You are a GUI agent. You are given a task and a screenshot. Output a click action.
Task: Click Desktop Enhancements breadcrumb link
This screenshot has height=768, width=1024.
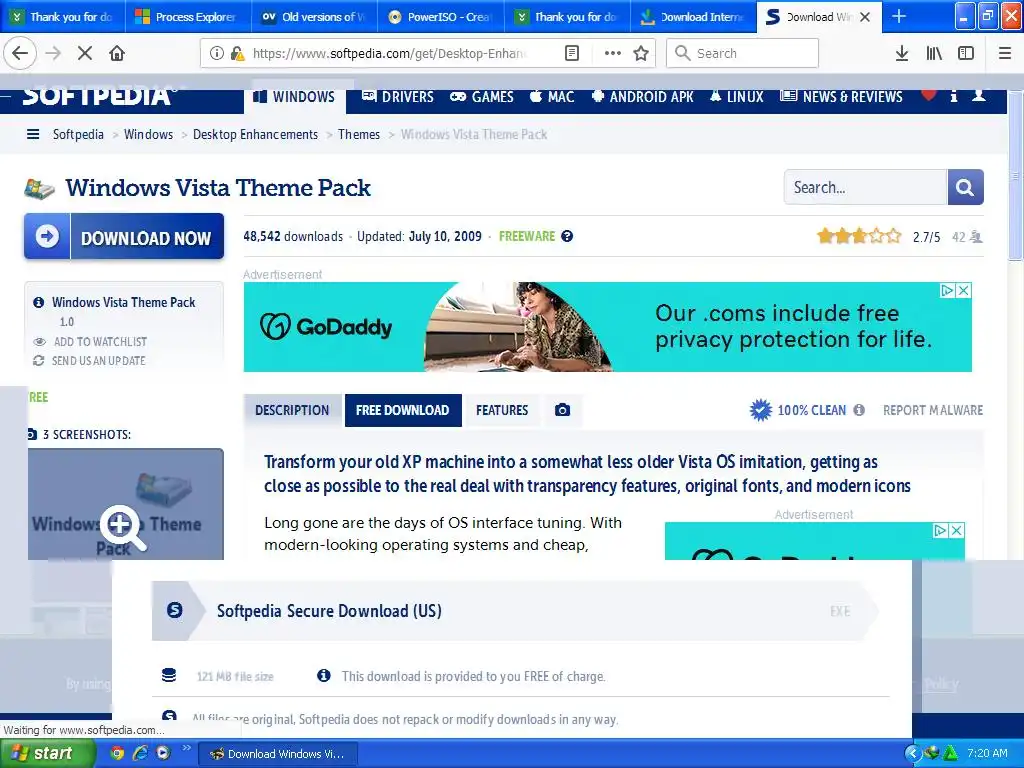click(x=255, y=135)
